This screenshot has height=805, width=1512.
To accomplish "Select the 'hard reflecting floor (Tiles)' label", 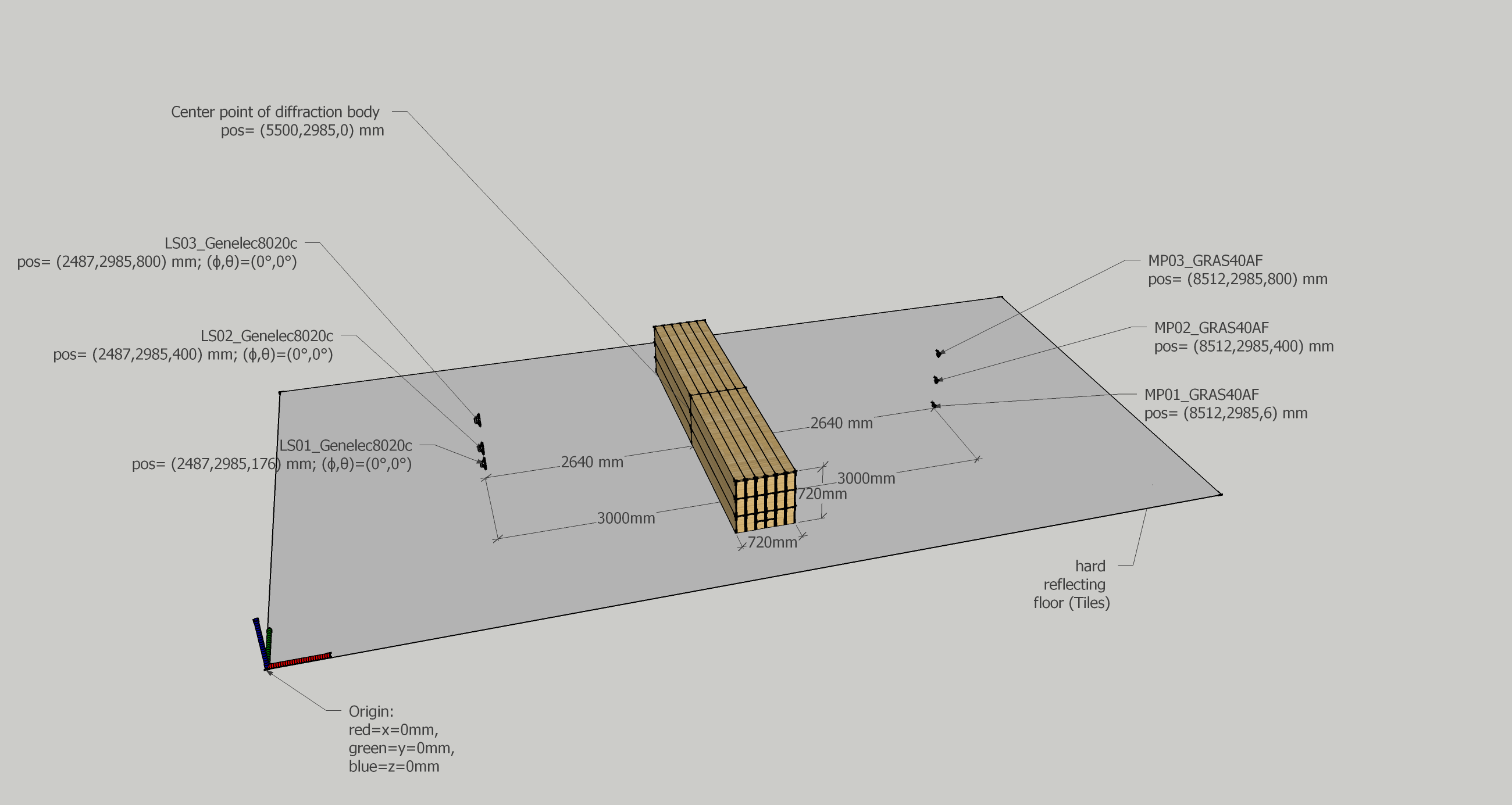I will tap(1072, 584).
